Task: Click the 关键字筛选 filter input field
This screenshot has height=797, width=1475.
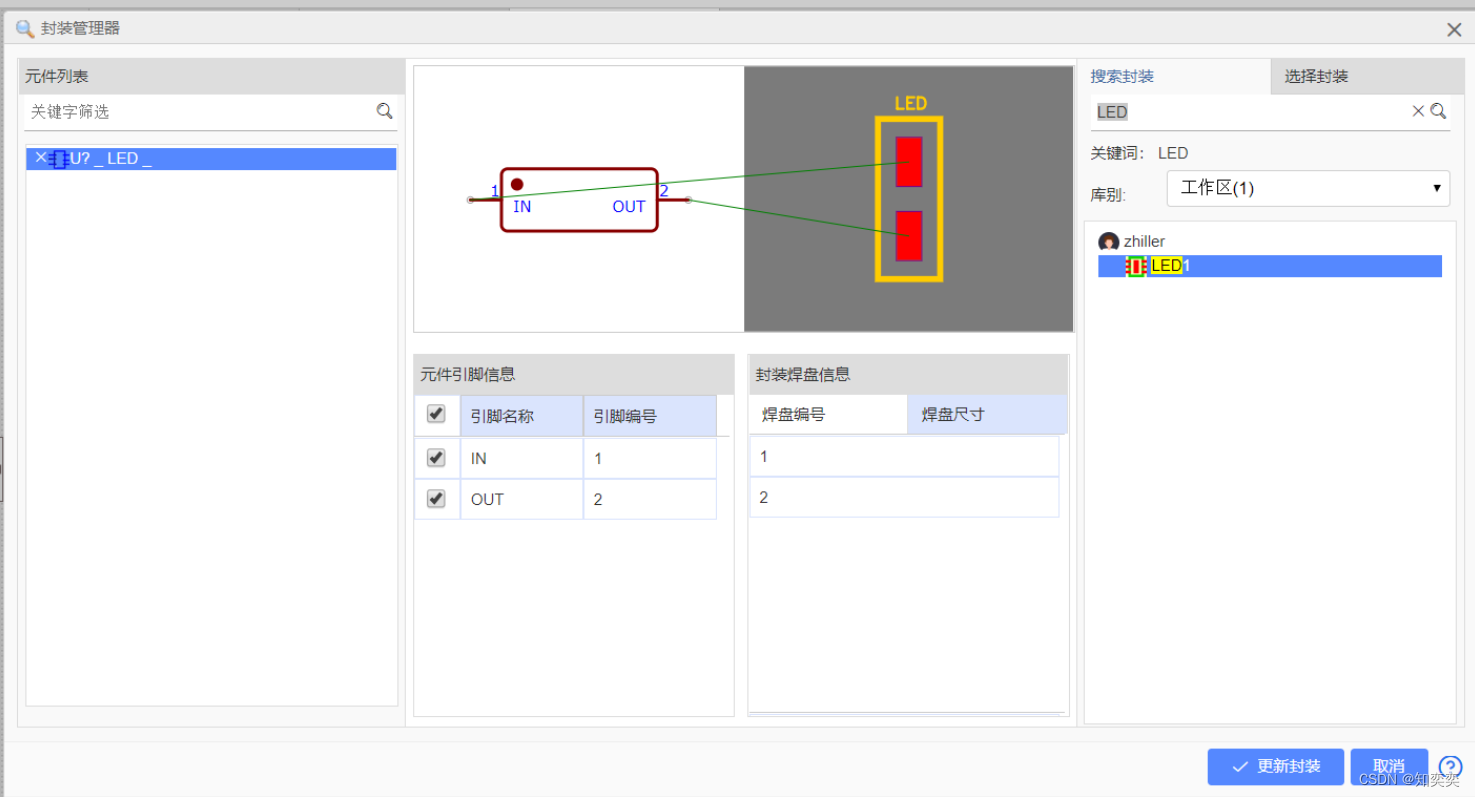Action: point(199,112)
